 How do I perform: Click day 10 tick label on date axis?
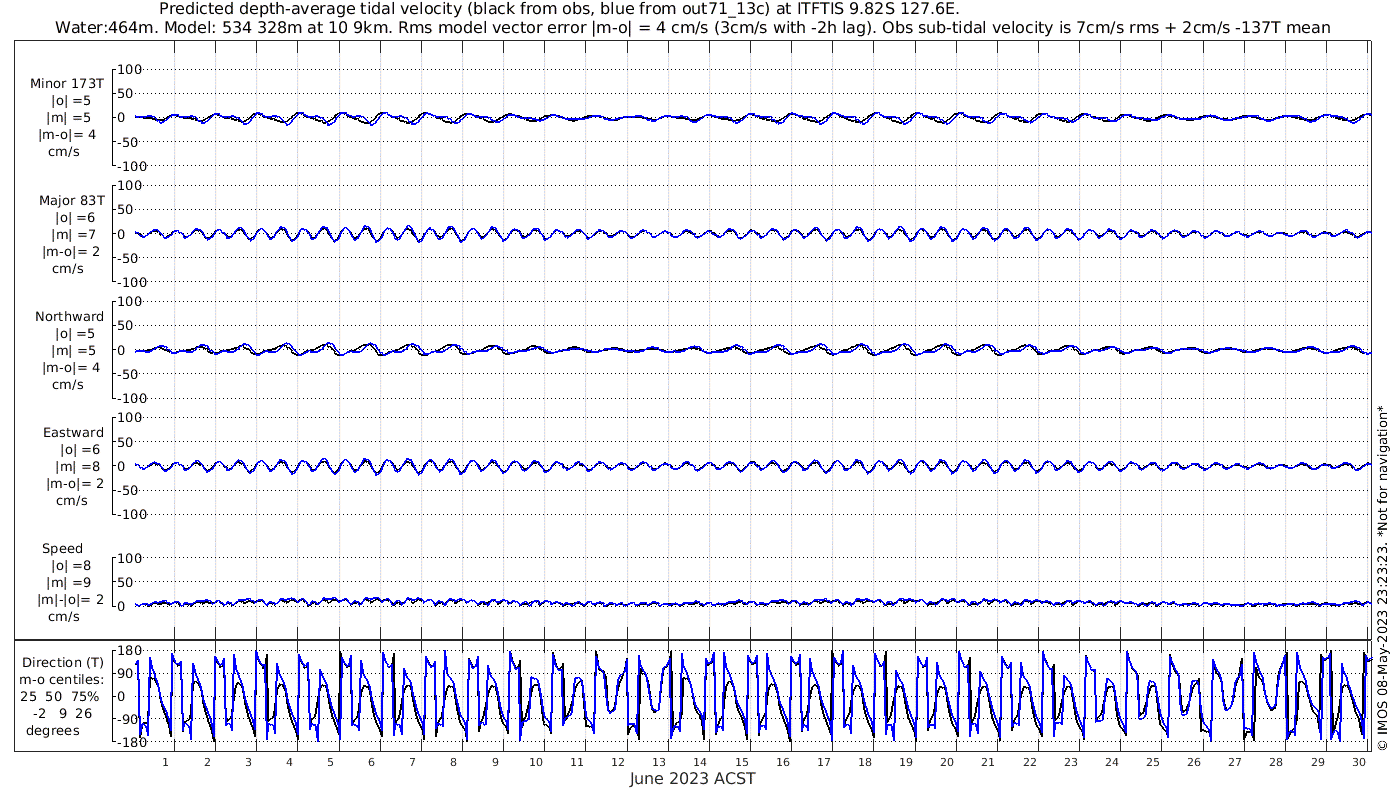coord(536,762)
